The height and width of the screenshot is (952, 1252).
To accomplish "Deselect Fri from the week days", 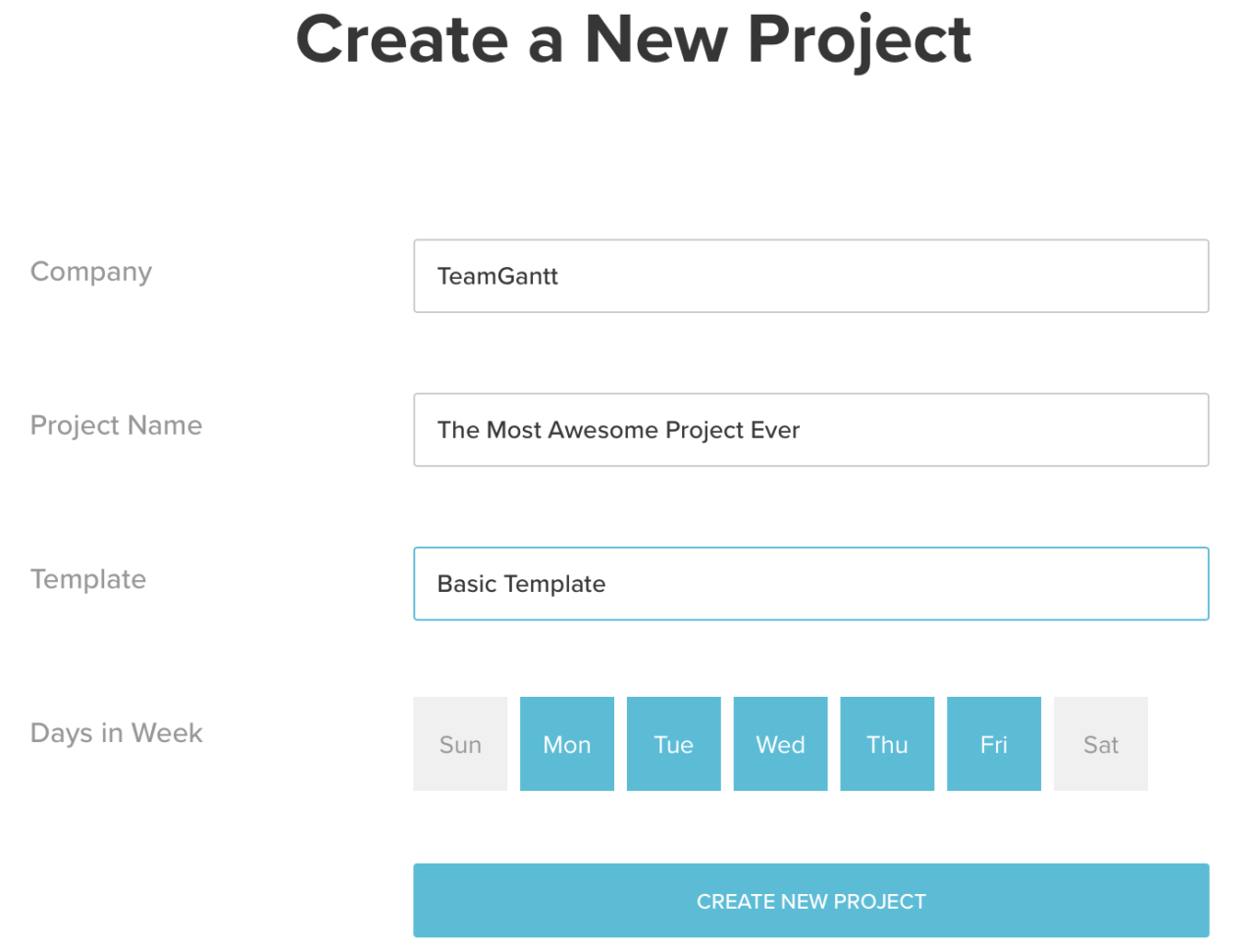I will click(x=993, y=743).
